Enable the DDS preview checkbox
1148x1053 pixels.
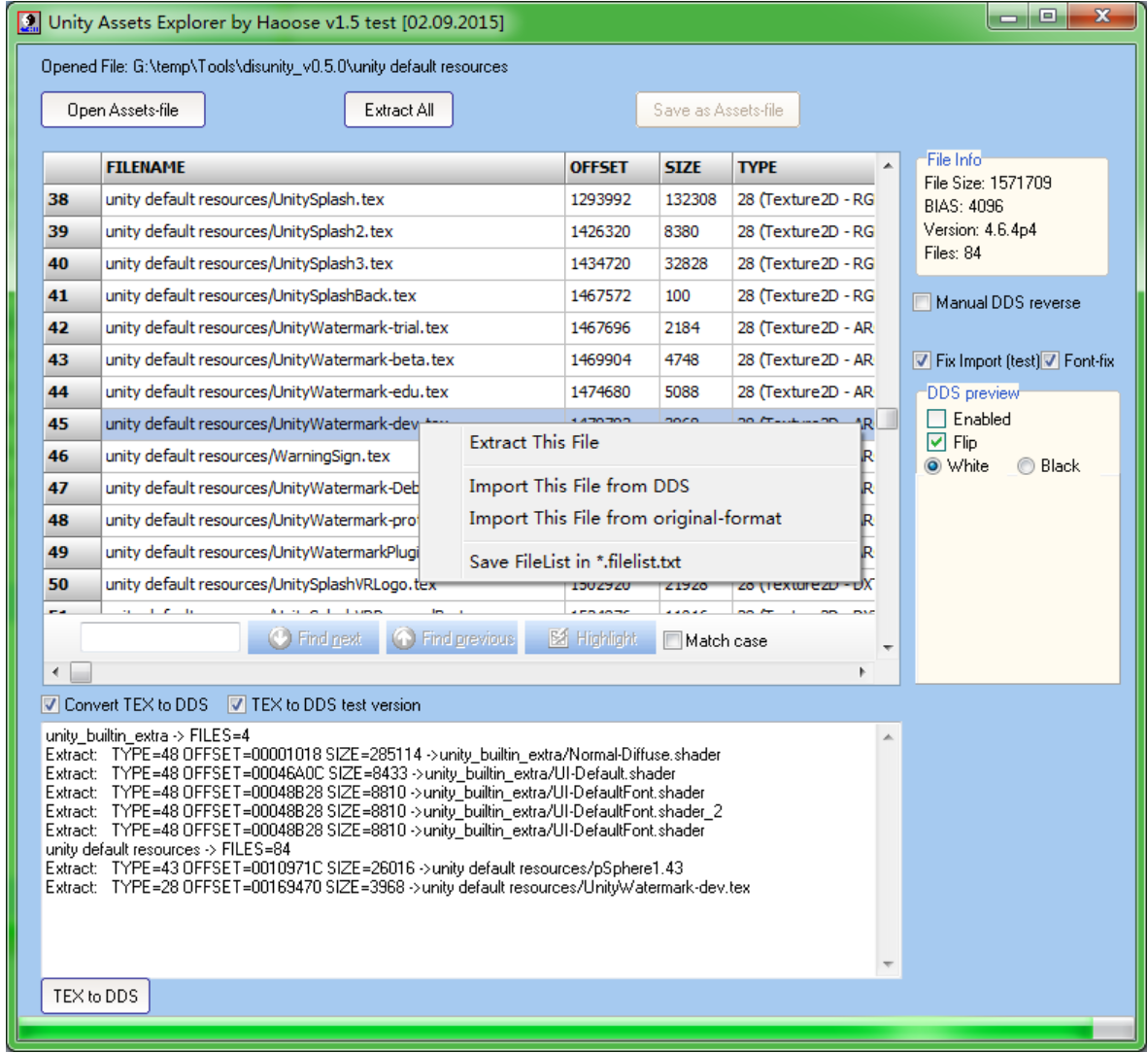click(x=936, y=419)
